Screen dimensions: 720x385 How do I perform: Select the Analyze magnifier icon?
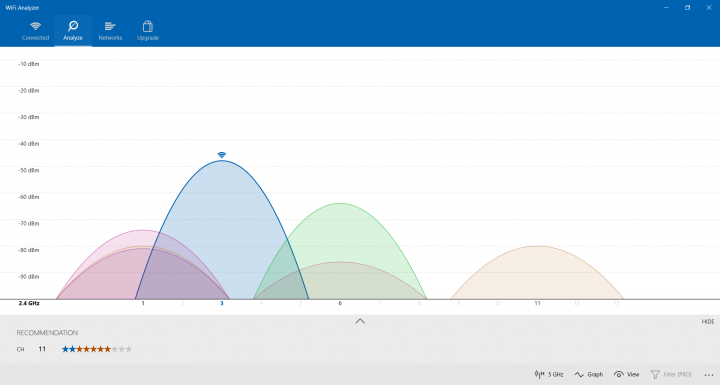[73, 26]
